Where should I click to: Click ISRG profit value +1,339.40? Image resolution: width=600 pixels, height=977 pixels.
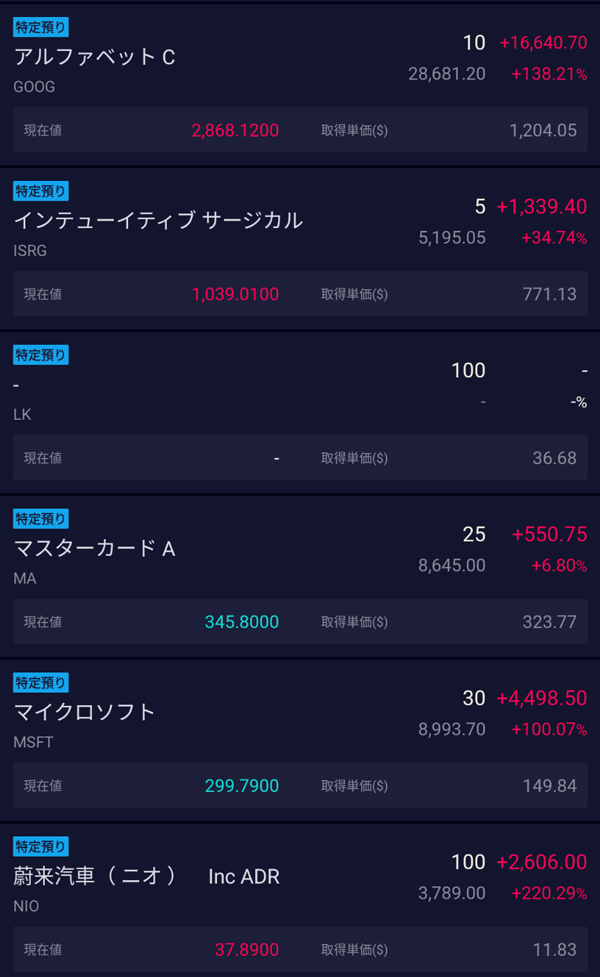541,207
